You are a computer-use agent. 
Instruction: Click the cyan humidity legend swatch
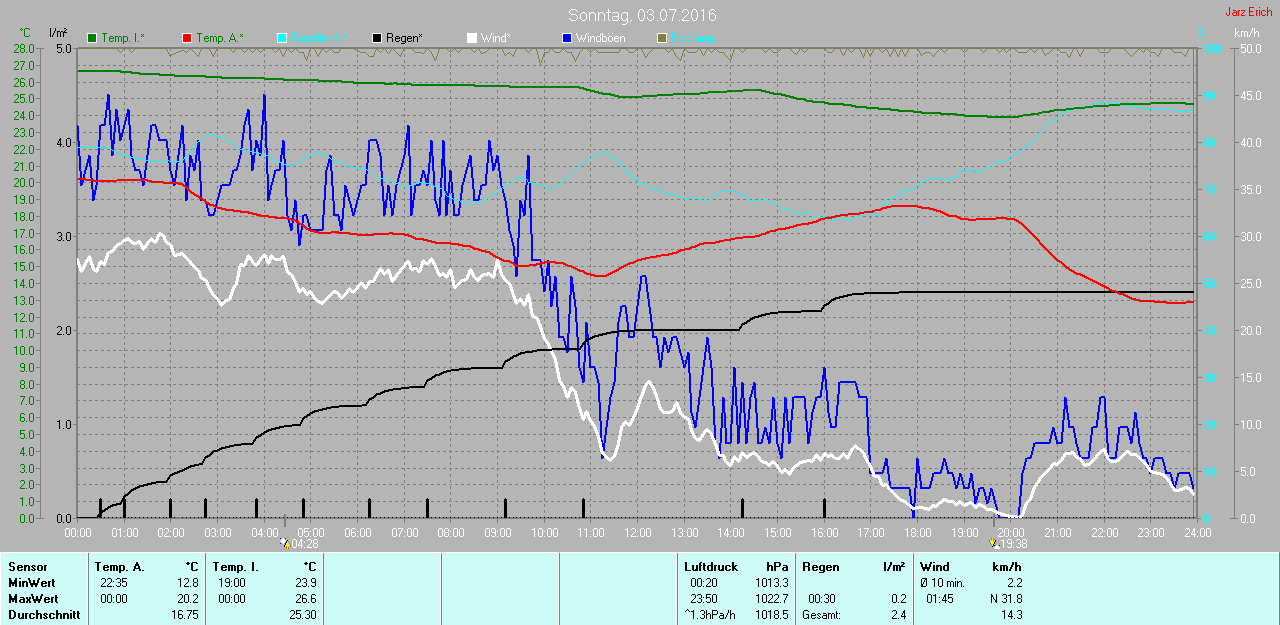(282, 38)
